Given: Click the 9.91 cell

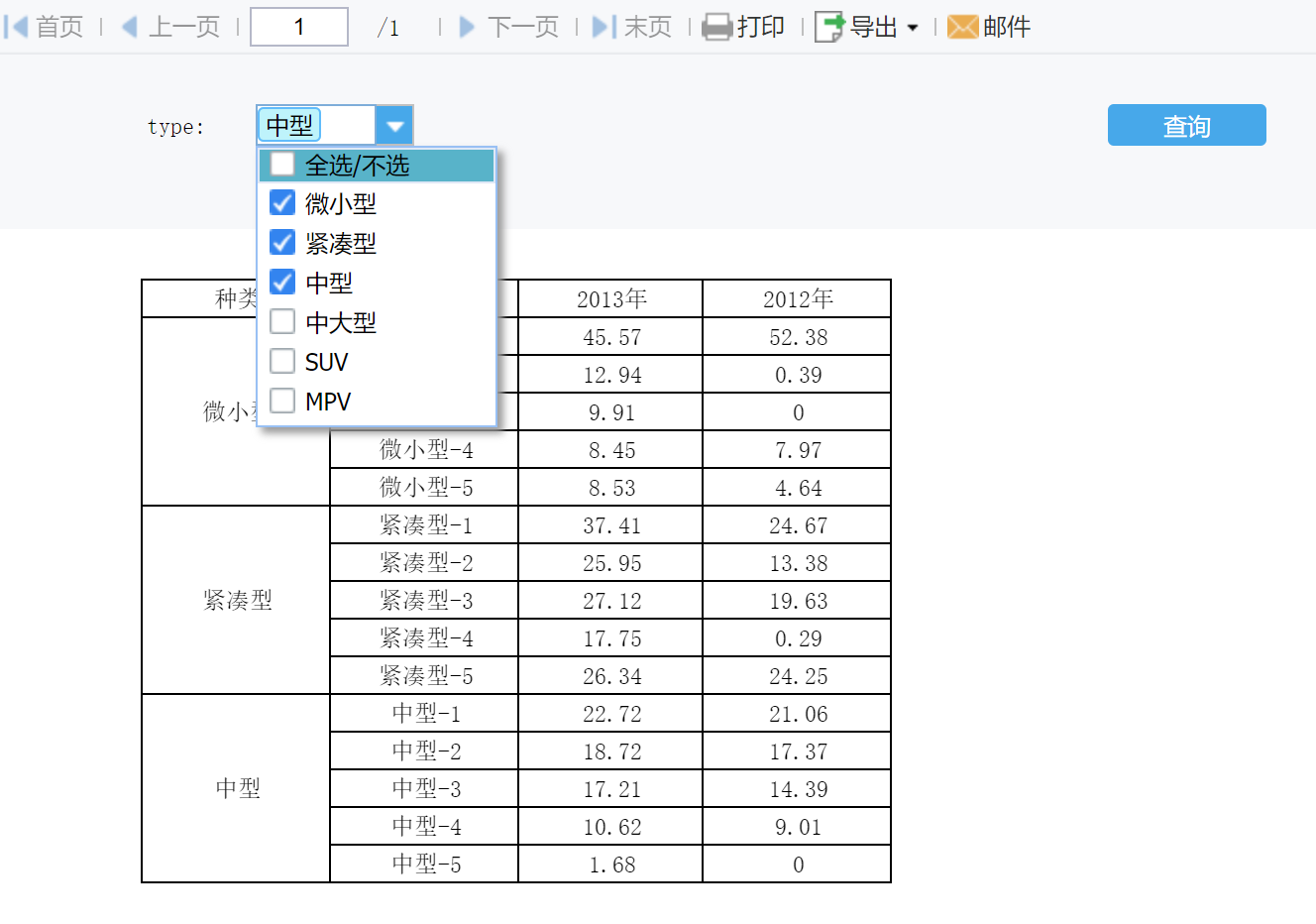Looking at the screenshot, I should tap(610, 411).
